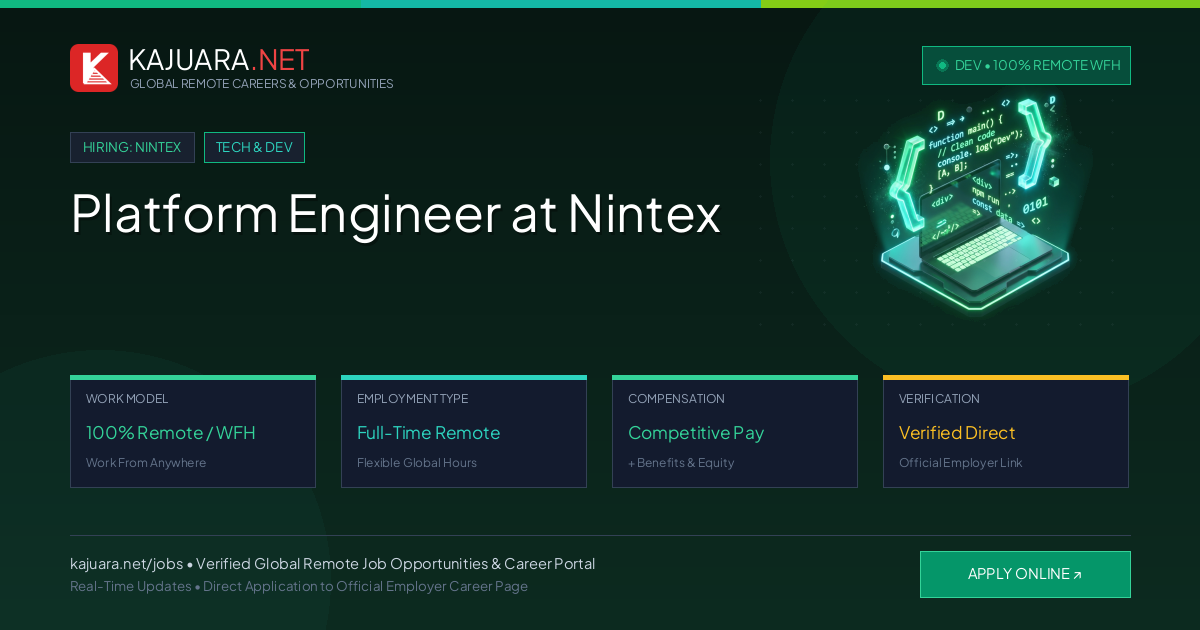Viewport: 1200px width, 630px height.
Task: Click the arrow icon on Apply Online
Action: (1077, 575)
